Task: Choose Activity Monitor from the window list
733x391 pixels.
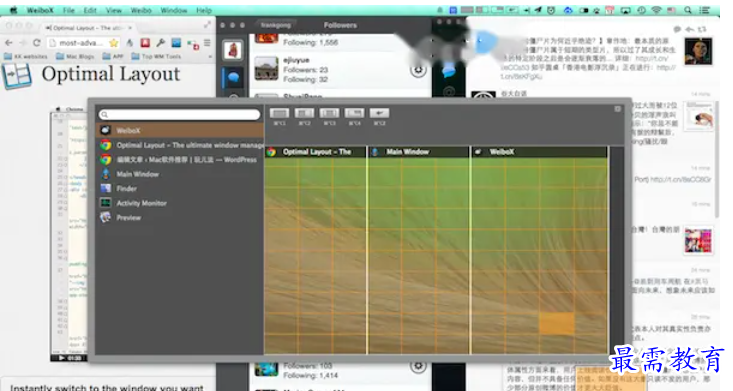Action: 180,203
